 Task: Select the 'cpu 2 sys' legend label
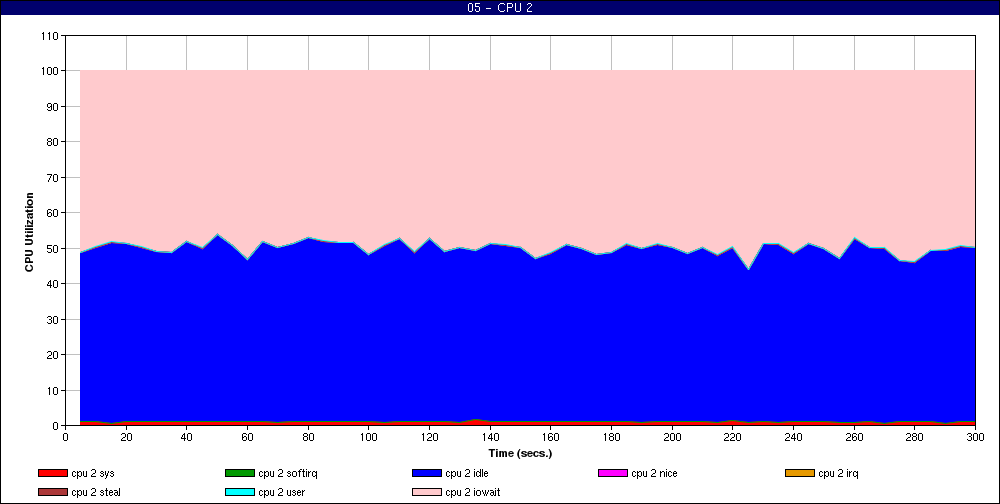coord(93,473)
